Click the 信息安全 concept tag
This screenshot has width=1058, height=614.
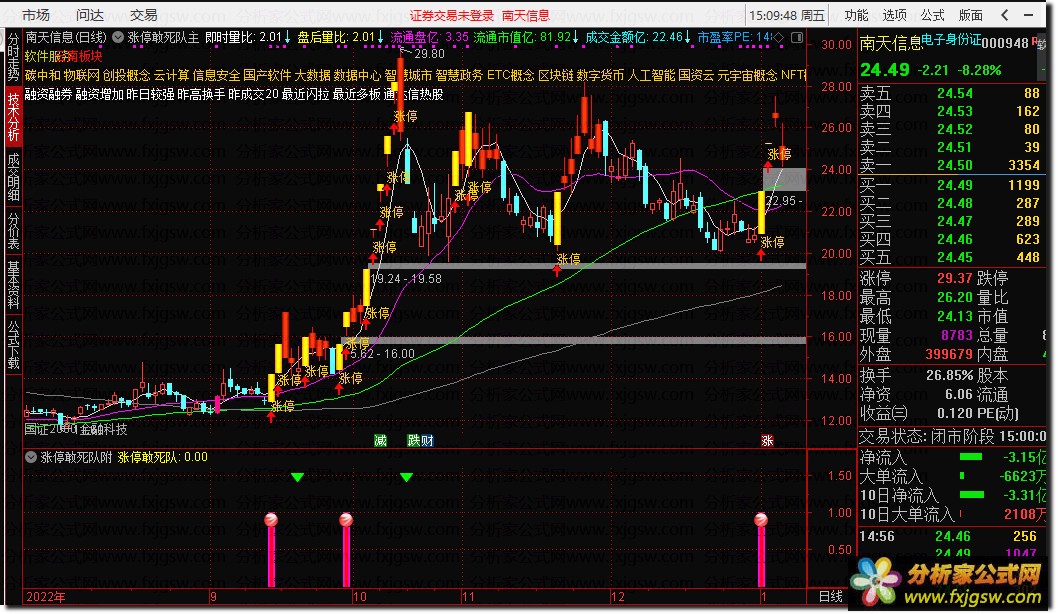coord(217,76)
